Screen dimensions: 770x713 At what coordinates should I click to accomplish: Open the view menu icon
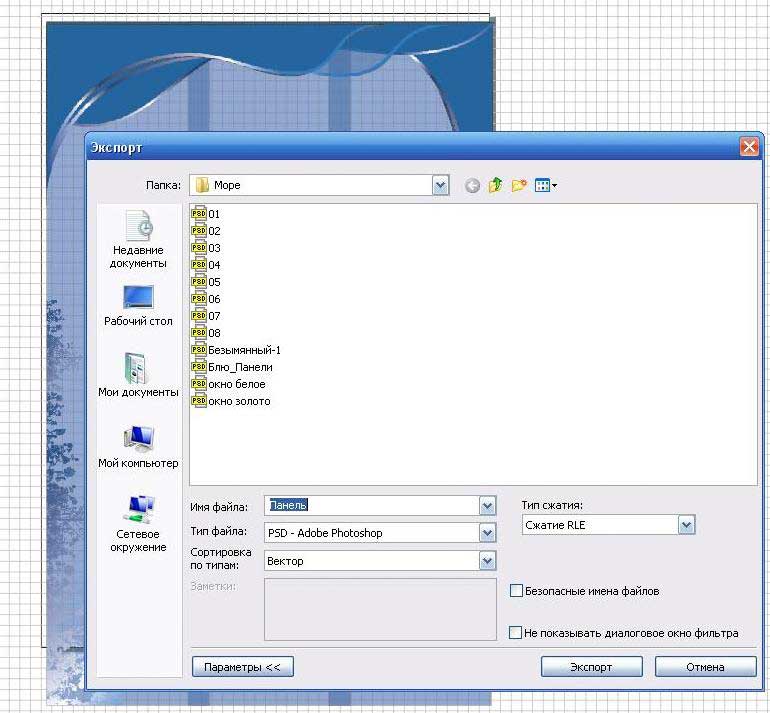coord(546,186)
